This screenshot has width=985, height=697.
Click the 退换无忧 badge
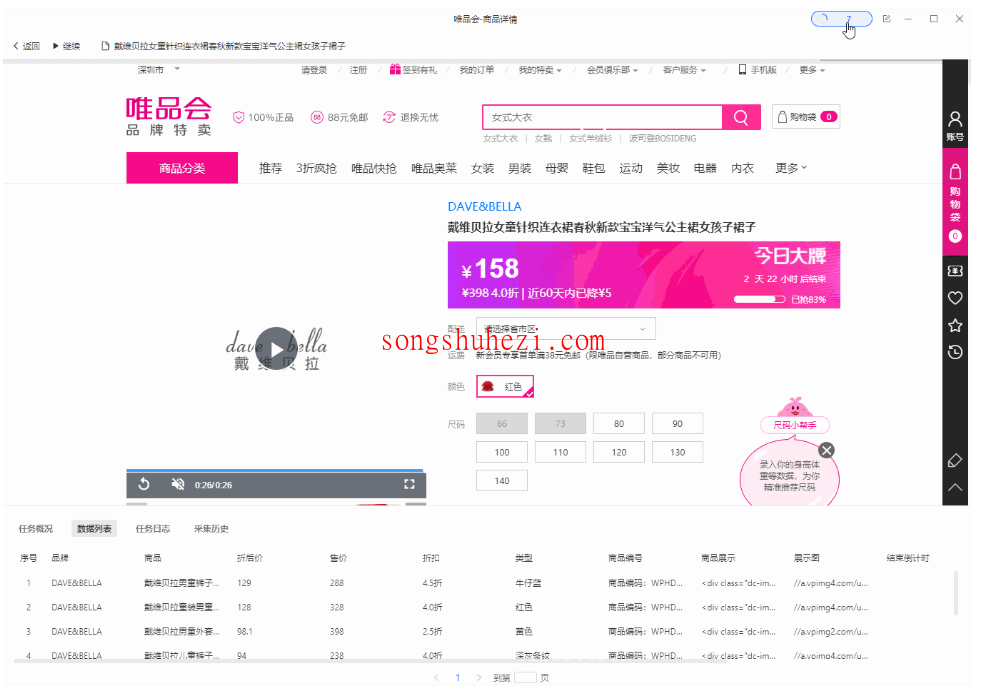click(x=410, y=117)
